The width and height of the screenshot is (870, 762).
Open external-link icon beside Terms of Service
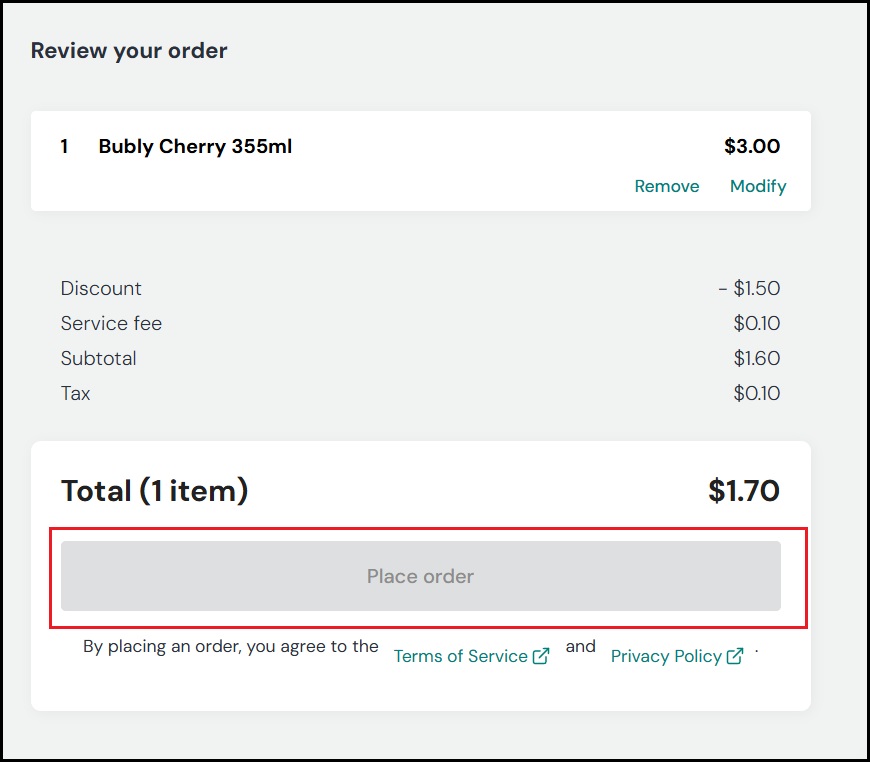tap(541, 656)
